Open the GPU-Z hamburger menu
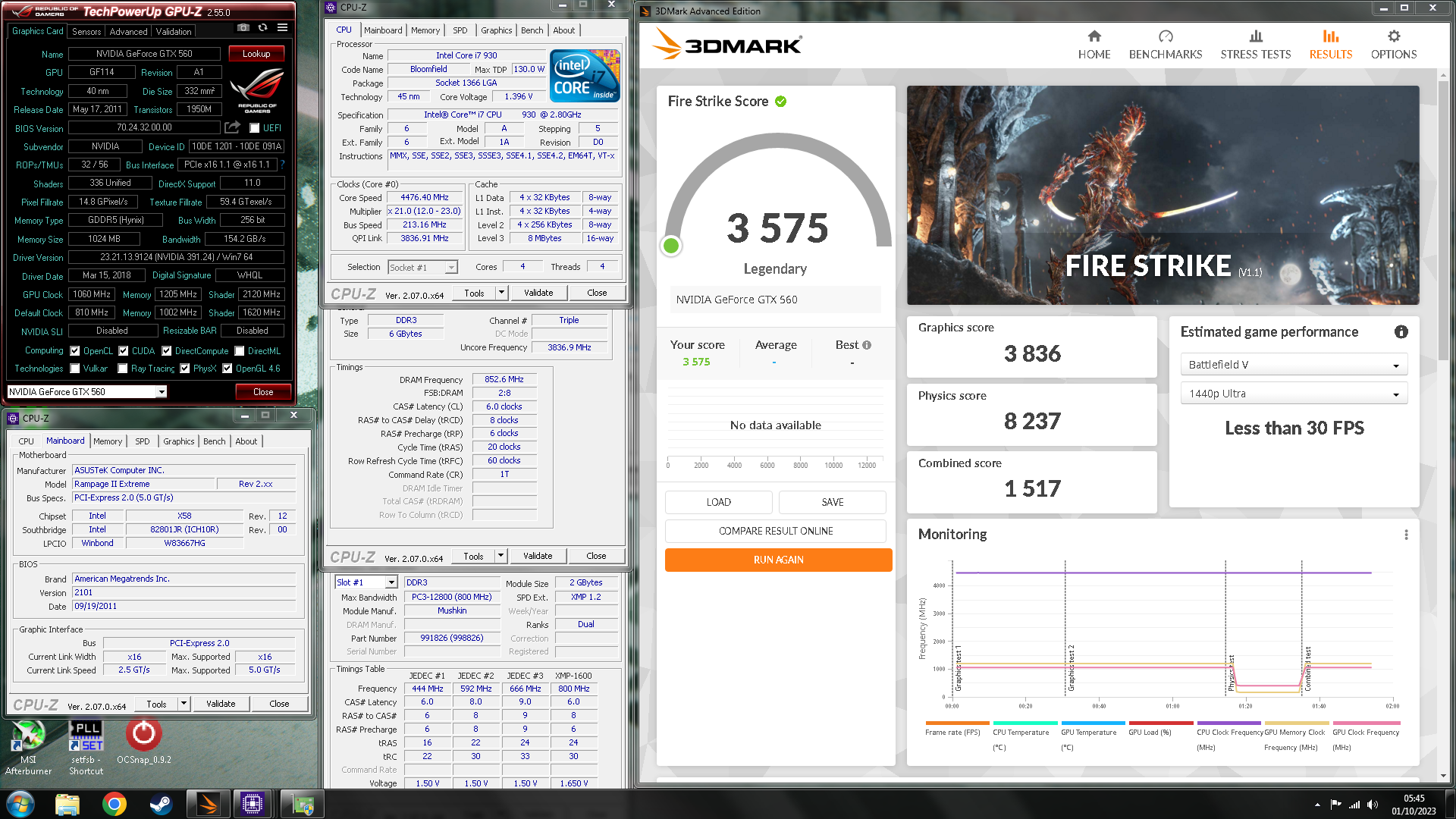 (282, 27)
